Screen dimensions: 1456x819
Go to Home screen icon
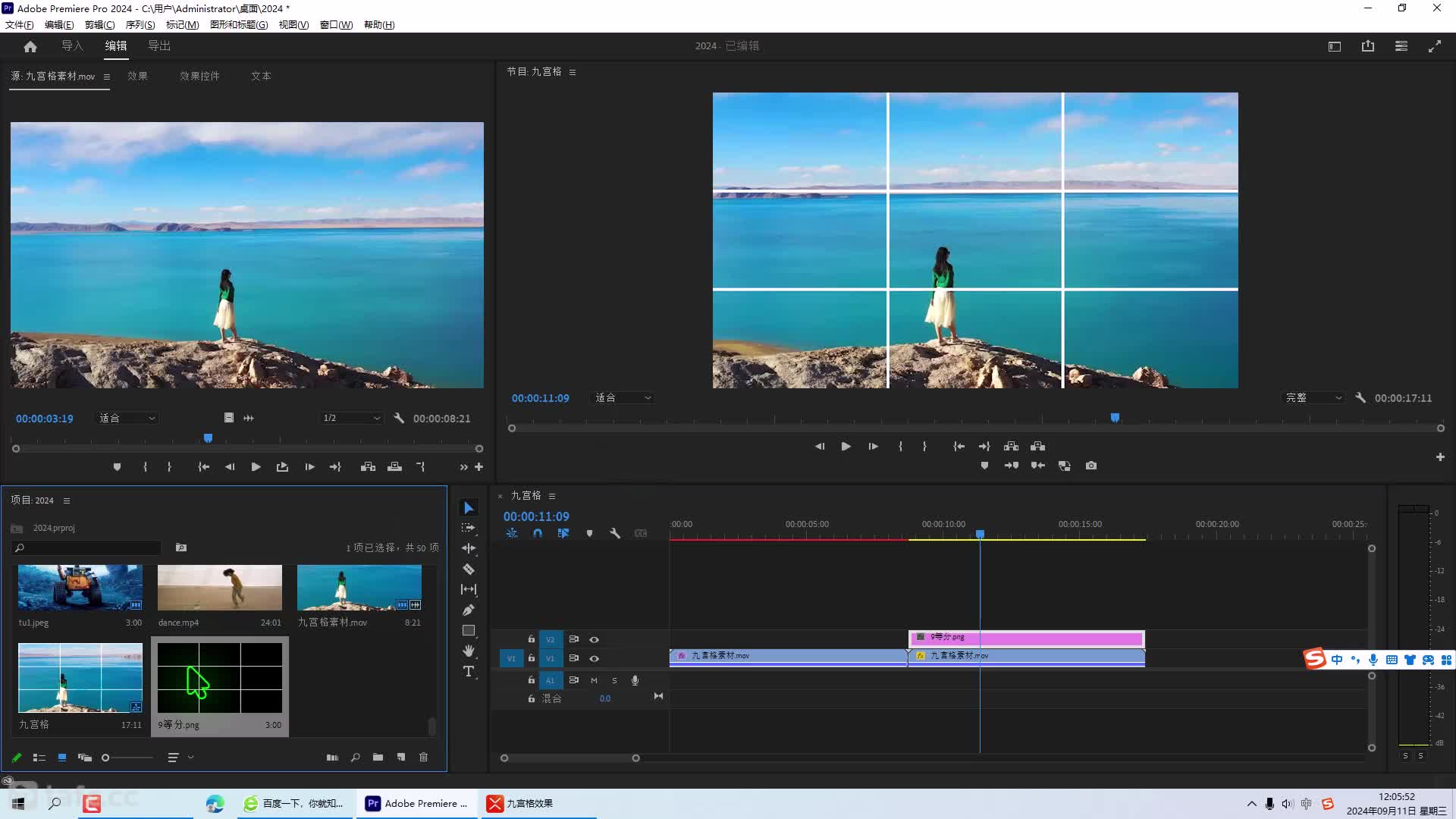pos(30,46)
